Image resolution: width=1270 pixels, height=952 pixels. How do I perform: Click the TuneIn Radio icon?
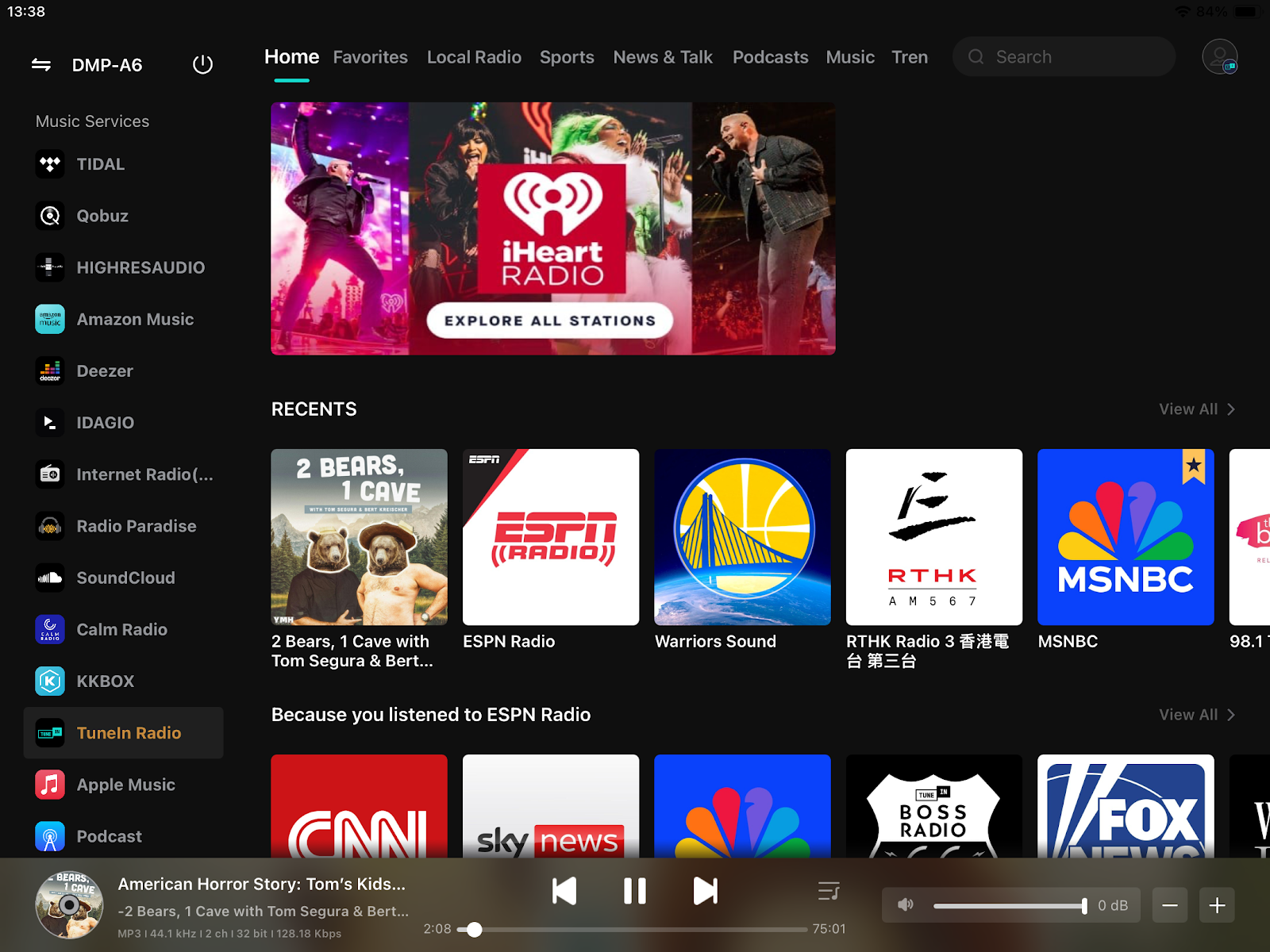coord(50,733)
